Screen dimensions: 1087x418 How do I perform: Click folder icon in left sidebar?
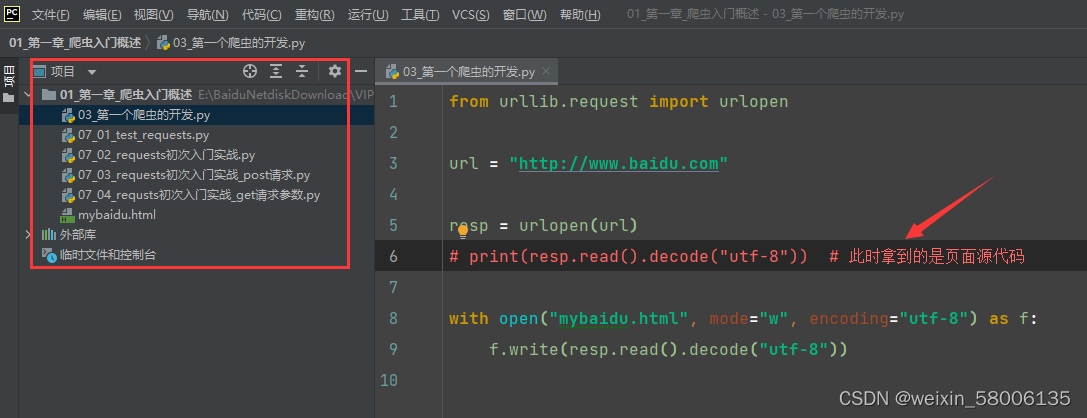[8, 98]
